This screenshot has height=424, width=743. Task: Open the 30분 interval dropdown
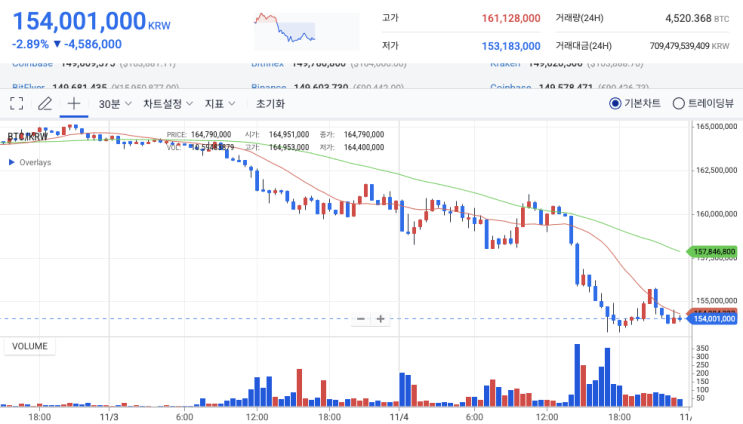point(115,104)
